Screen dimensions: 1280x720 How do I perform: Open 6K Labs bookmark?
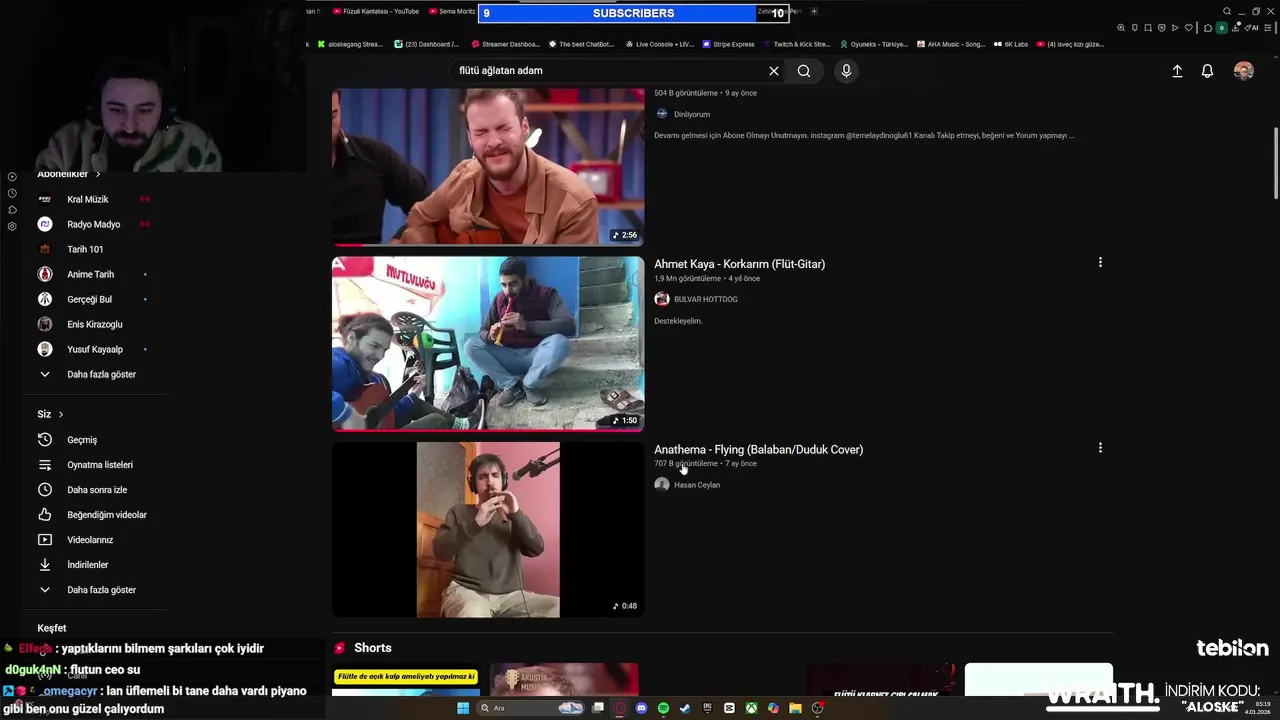(1011, 44)
